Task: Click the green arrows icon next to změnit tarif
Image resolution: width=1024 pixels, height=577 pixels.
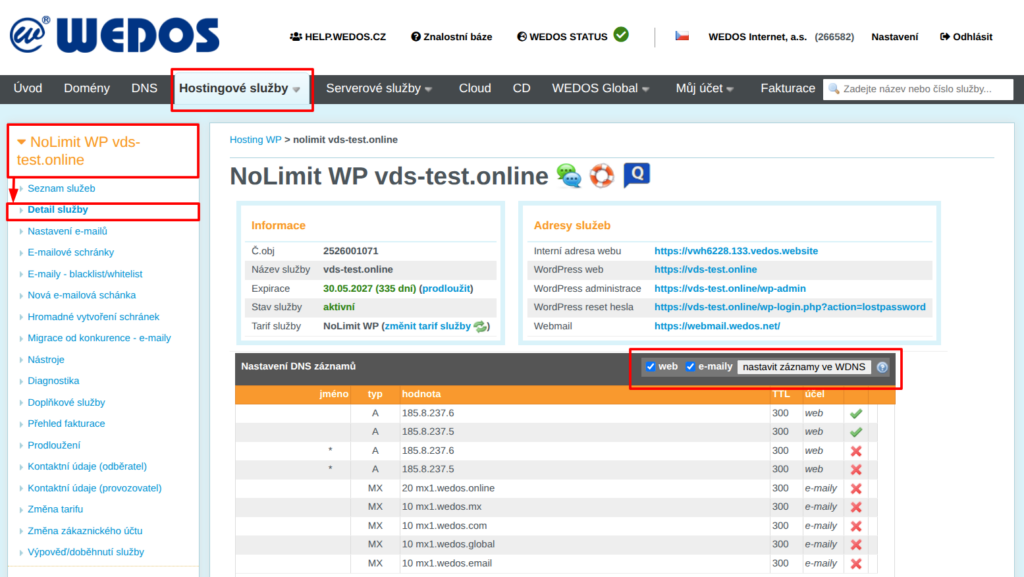Action: pos(480,326)
